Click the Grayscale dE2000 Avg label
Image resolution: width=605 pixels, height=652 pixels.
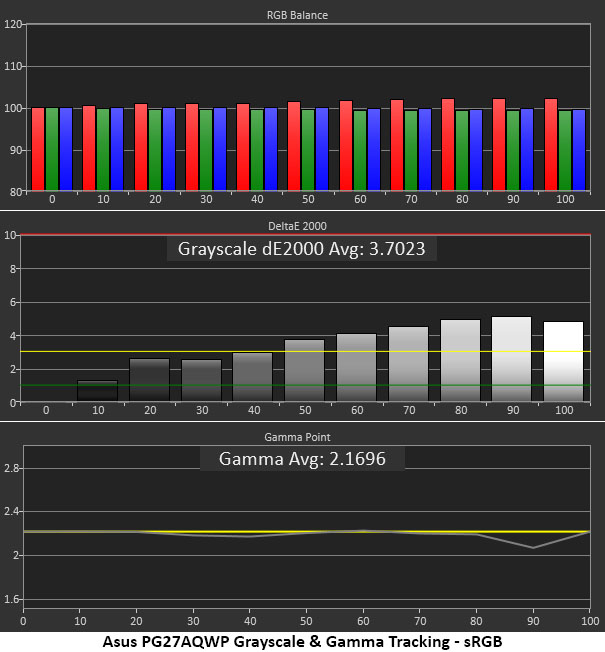click(x=301, y=249)
